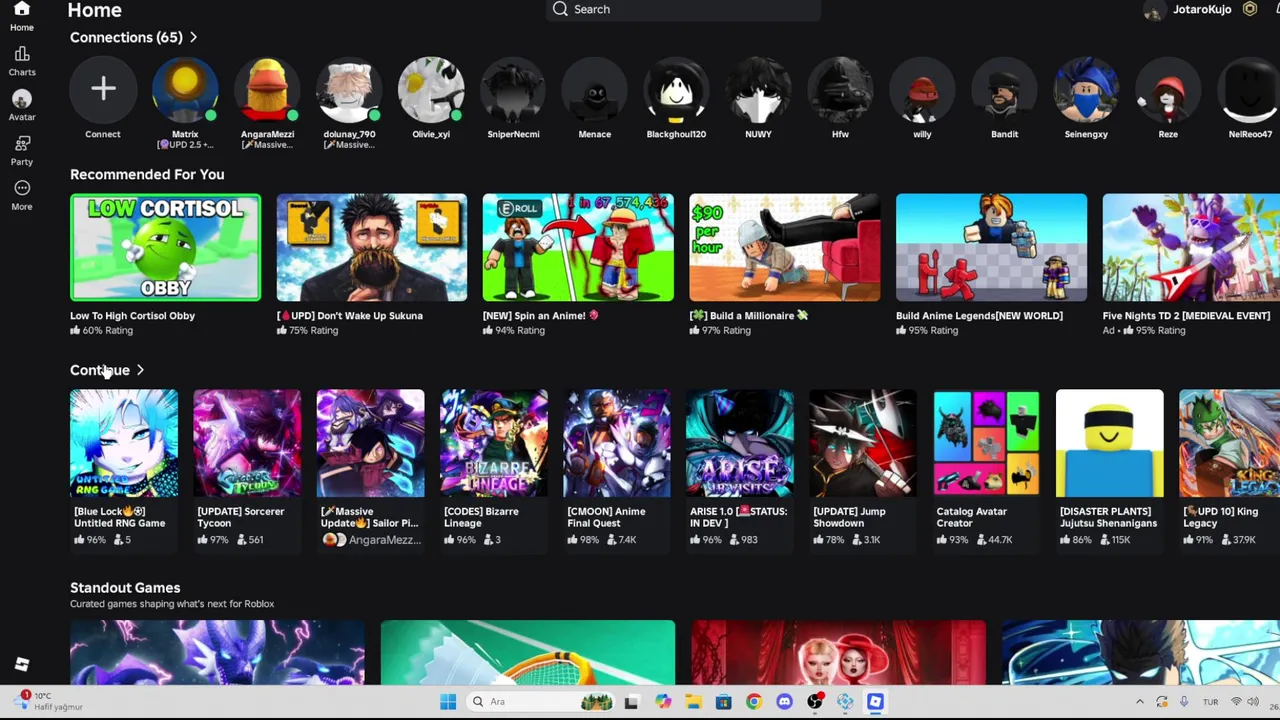This screenshot has height=720, width=1280.
Task: Expand the Continue section chevron
Action: 140,370
